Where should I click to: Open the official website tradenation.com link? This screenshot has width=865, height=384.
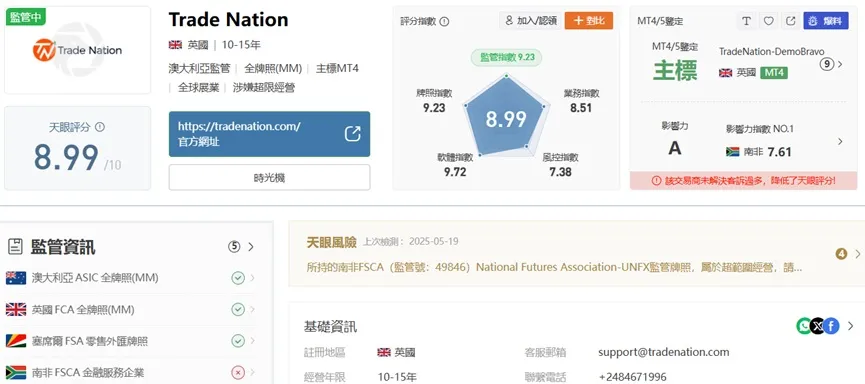pos(269,134)
